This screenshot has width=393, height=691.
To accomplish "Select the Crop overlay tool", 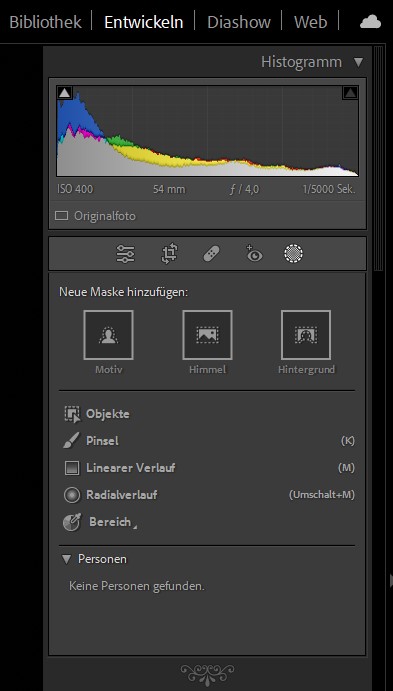I will click(169, 254).
